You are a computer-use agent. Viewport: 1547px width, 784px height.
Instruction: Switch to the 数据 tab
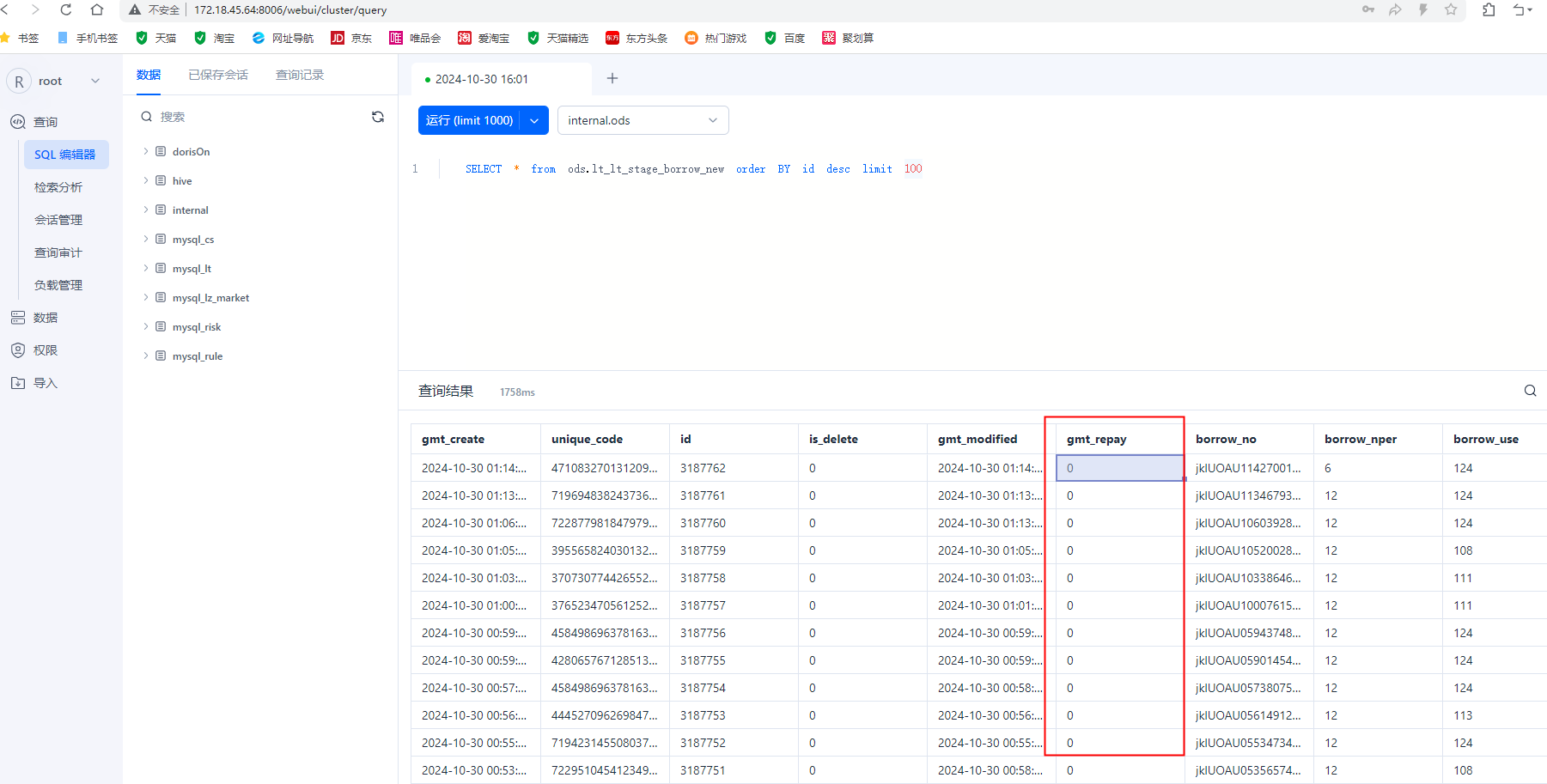pos(149,75)
